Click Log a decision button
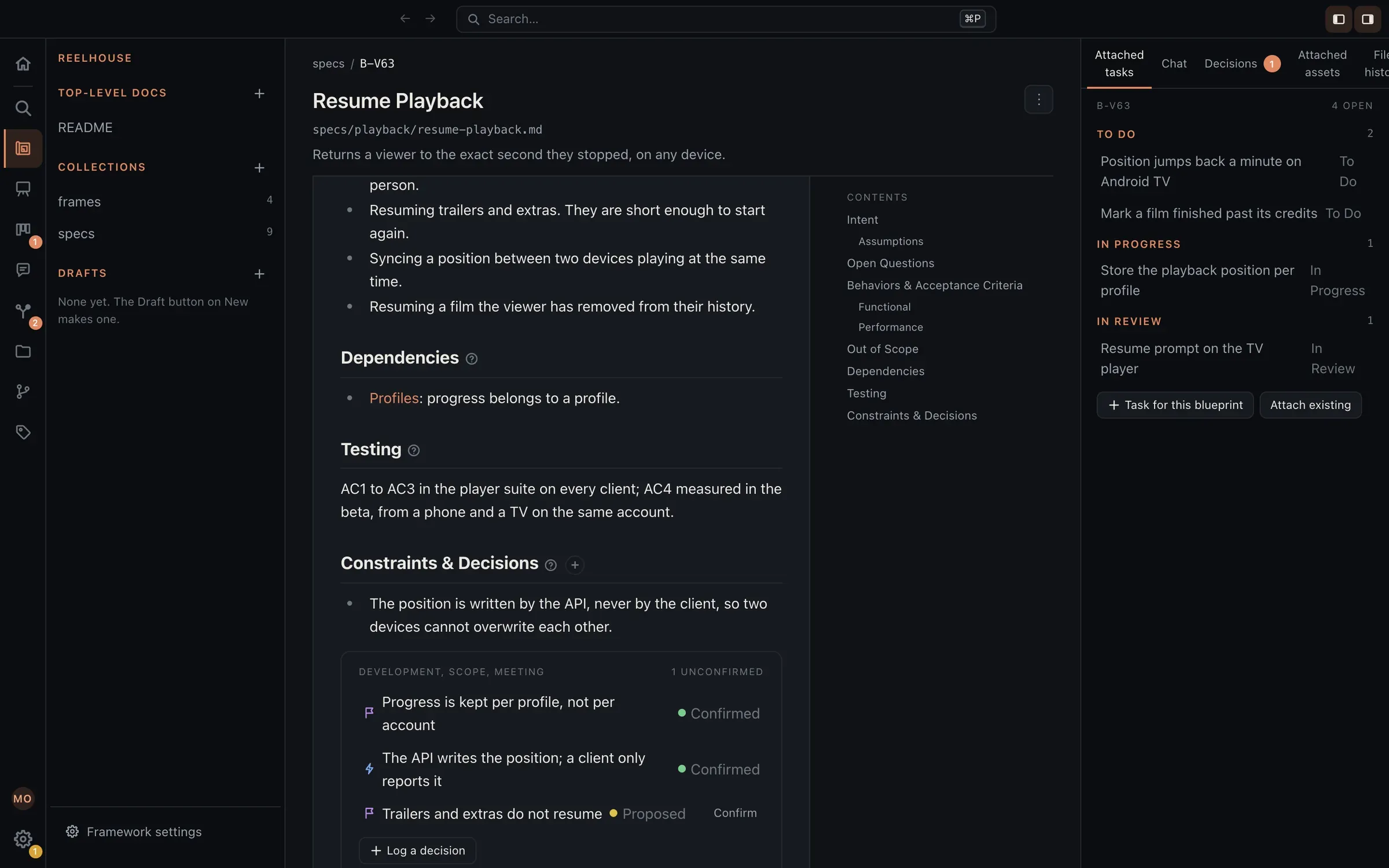The image size is (1389, 868). pyautogui.click(x=417, y=850)
